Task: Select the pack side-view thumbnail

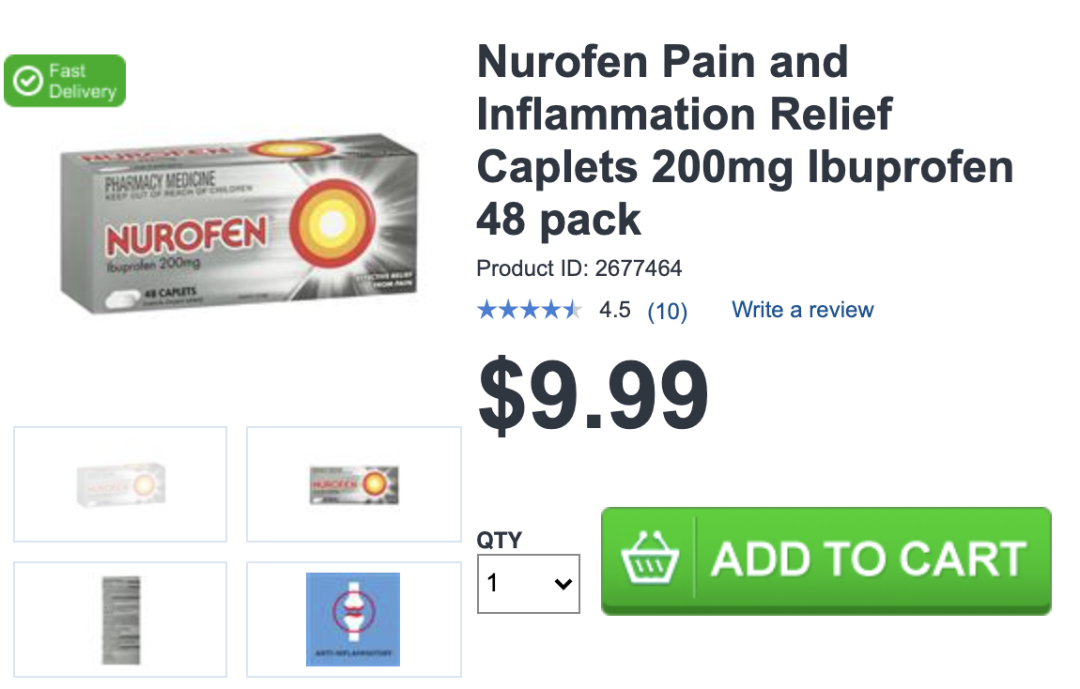Action: tap(121, 620)
